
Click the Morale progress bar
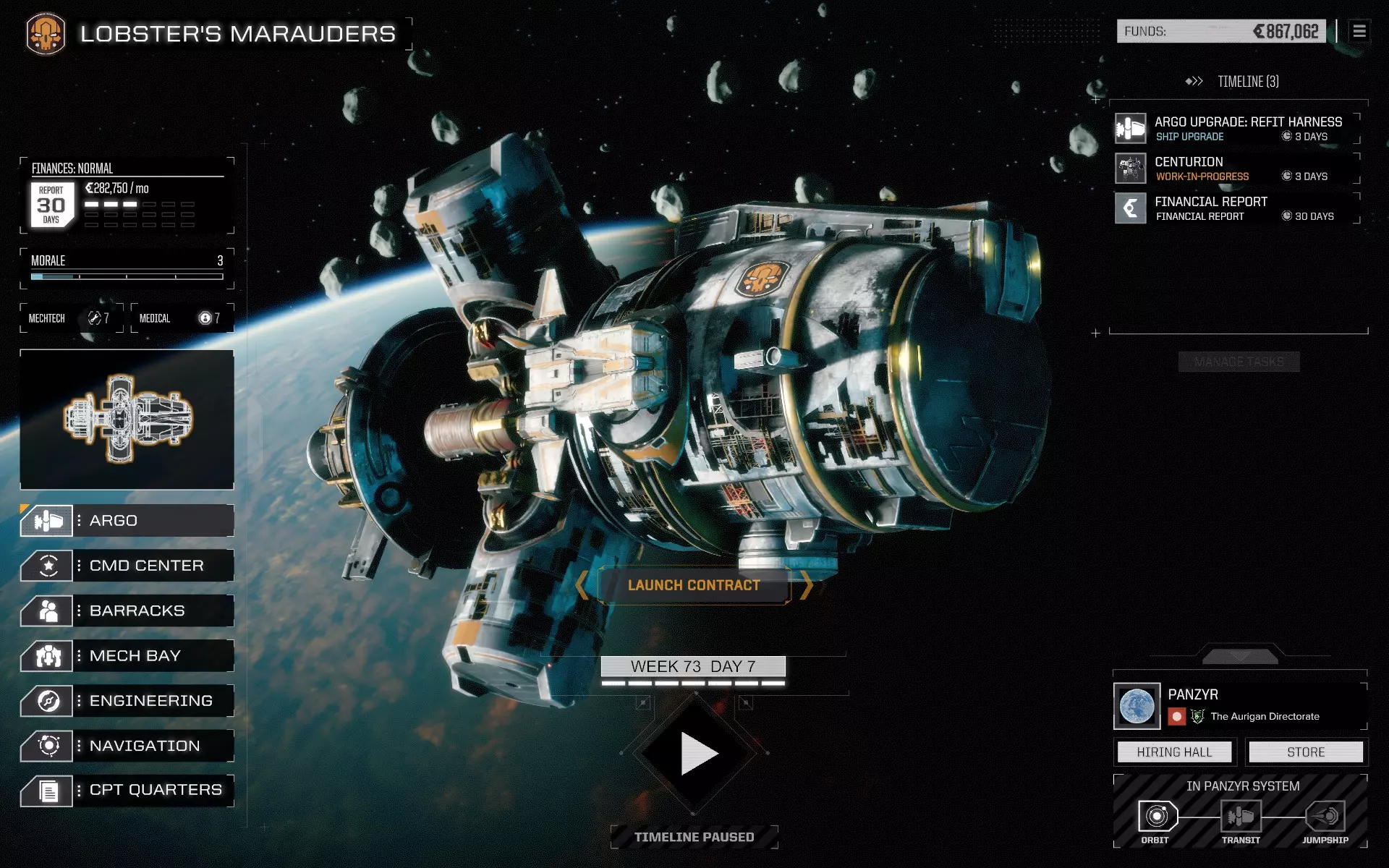127,276
